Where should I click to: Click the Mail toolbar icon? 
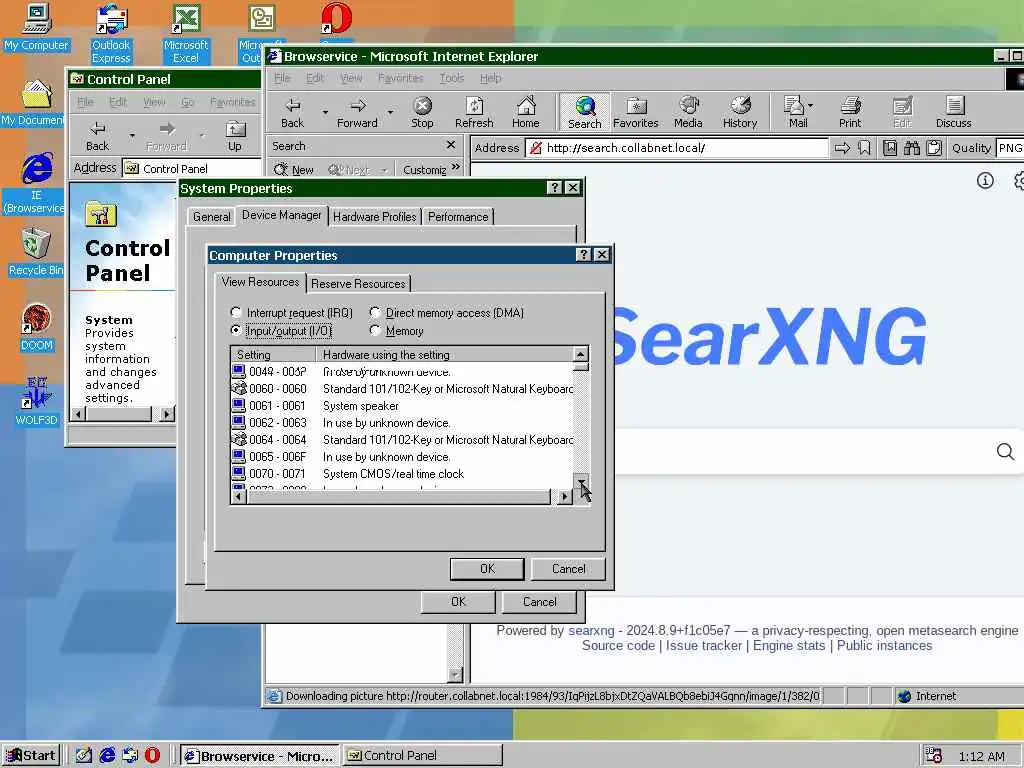coord(797,112)
